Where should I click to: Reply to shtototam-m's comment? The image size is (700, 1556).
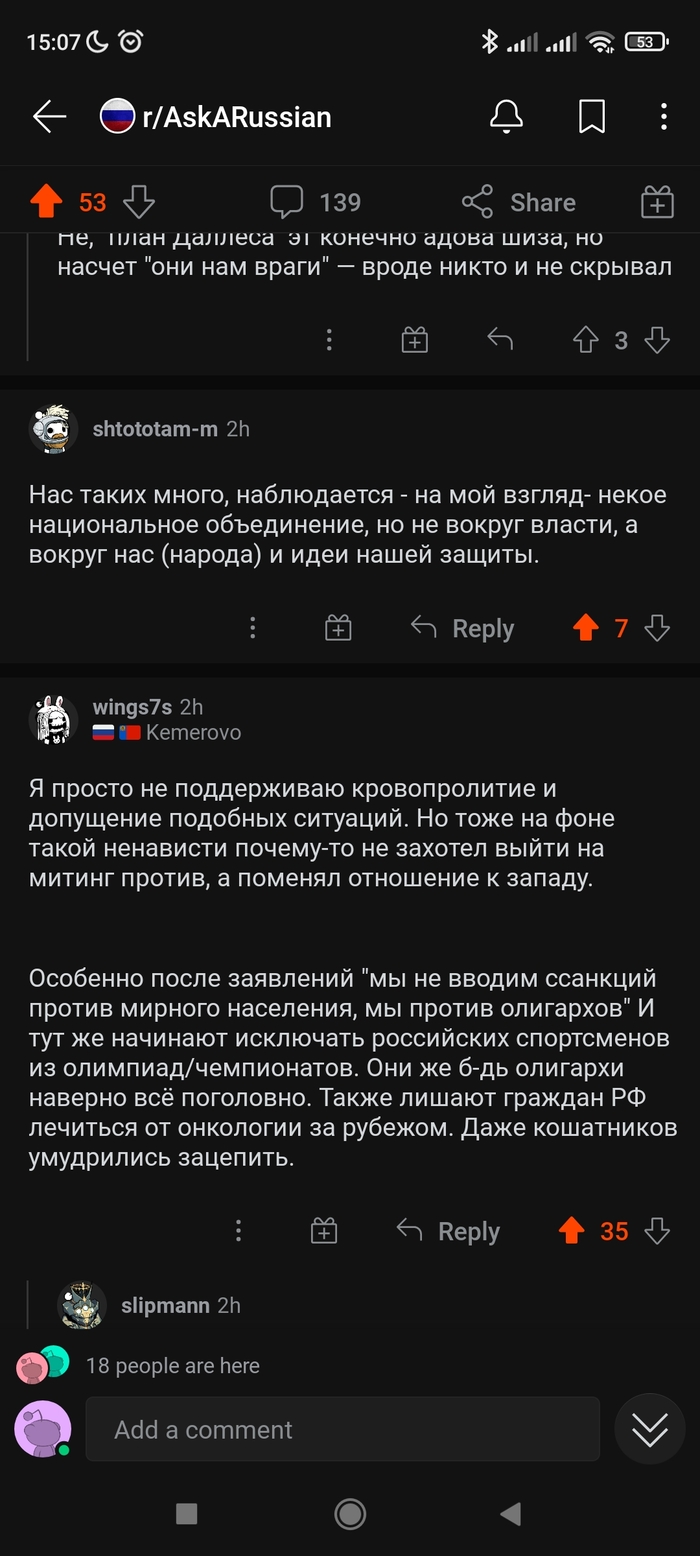click(x=464, y=628)
